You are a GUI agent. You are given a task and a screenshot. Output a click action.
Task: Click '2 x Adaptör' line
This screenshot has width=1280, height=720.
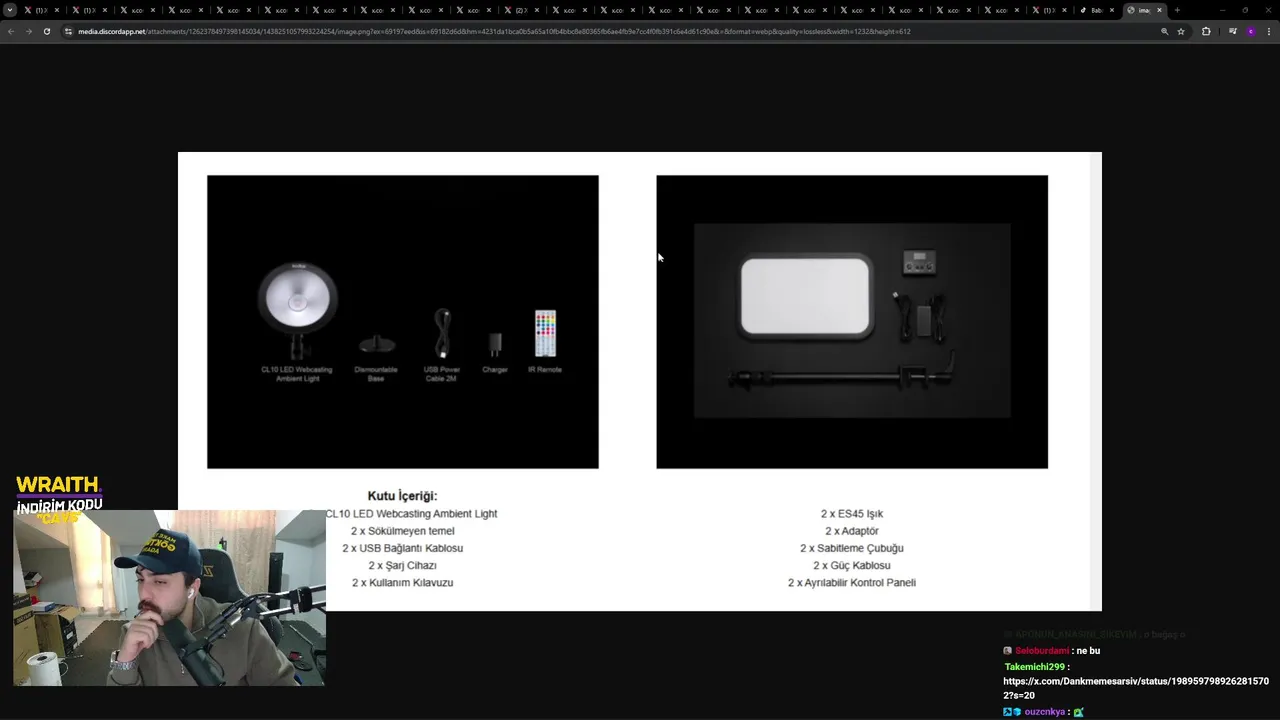[x=852, y=531]
